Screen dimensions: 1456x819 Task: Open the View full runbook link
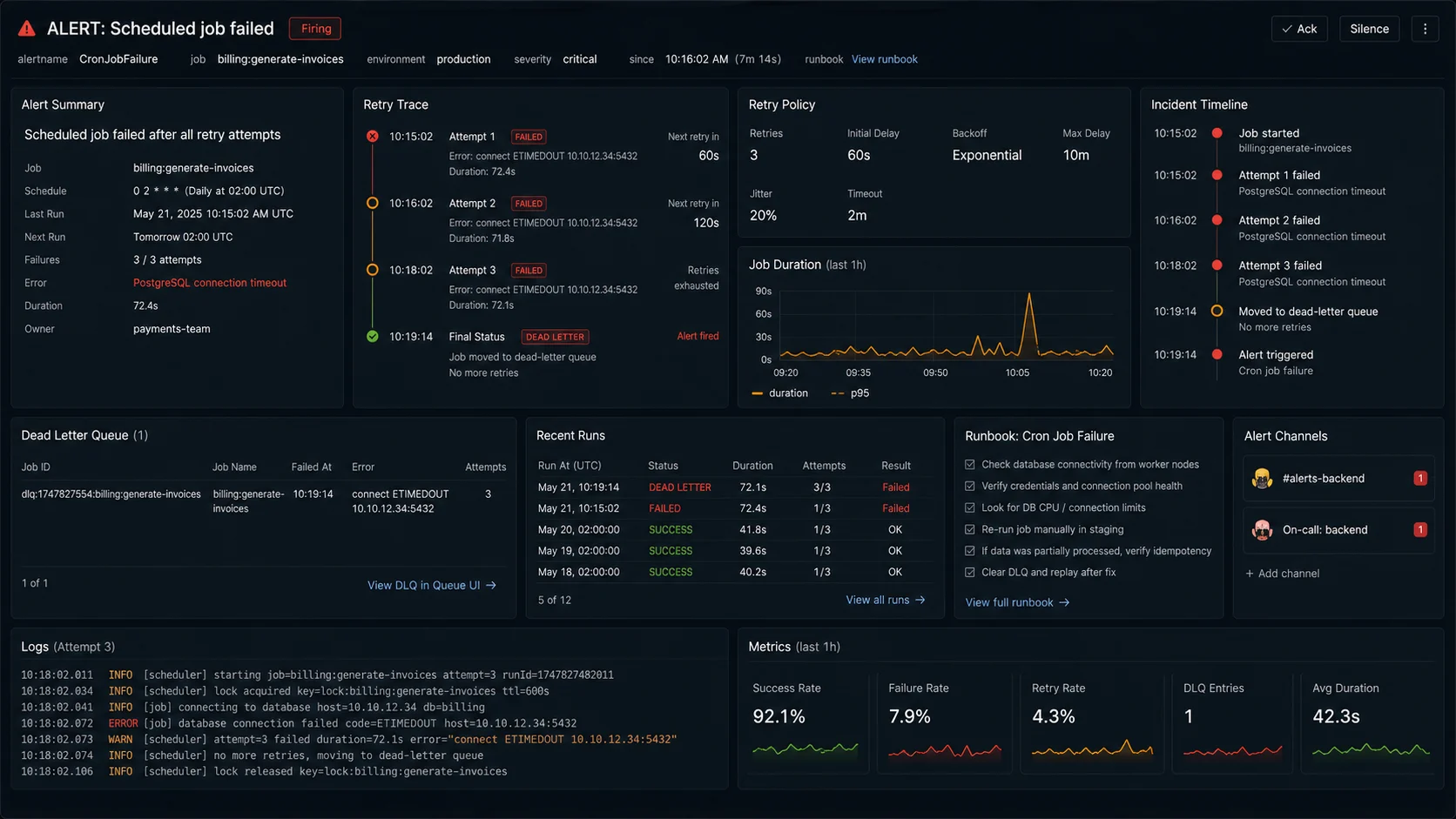click(1009, 602)
